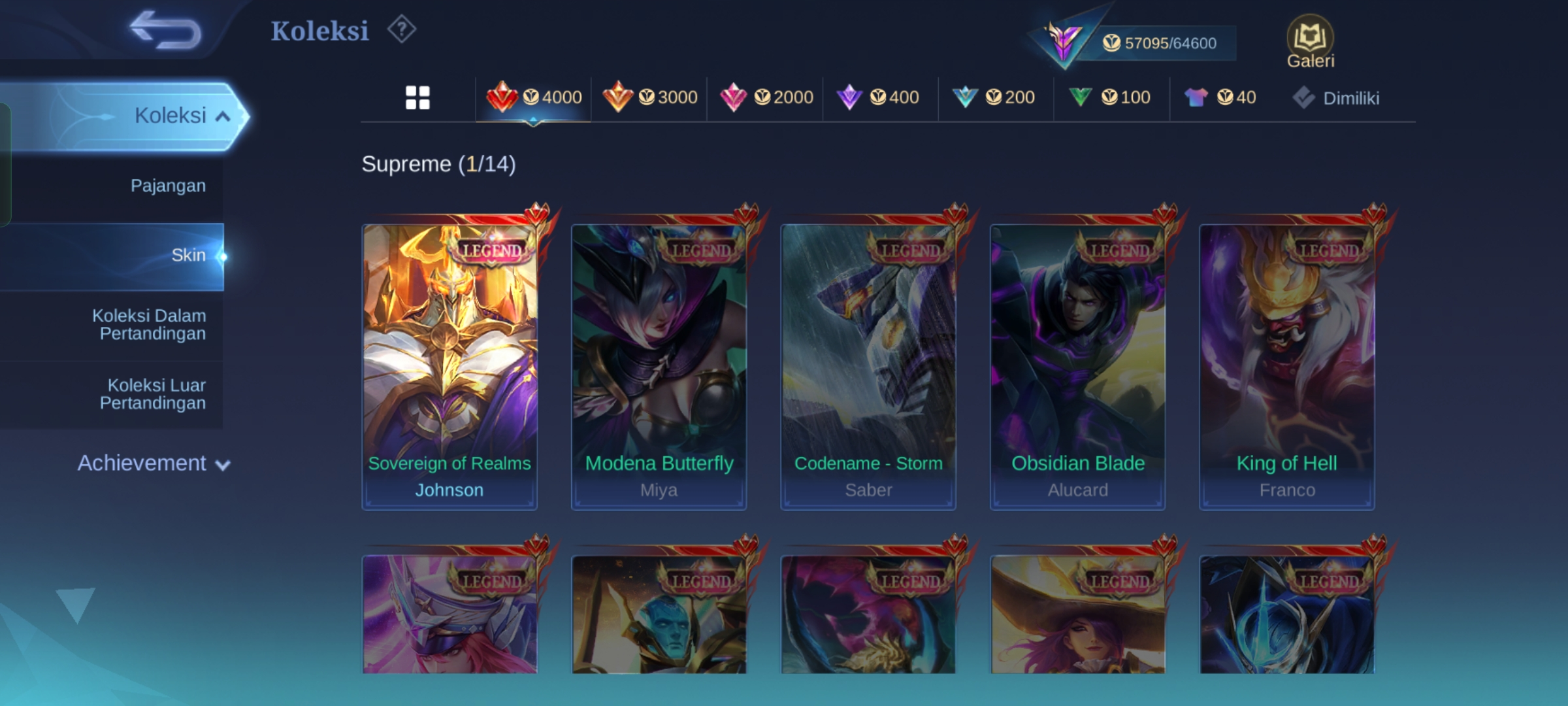Filter skins by shirt icon 40 tier
This screenshot has height=706, width=1568.
click(x=1220, y=98)
